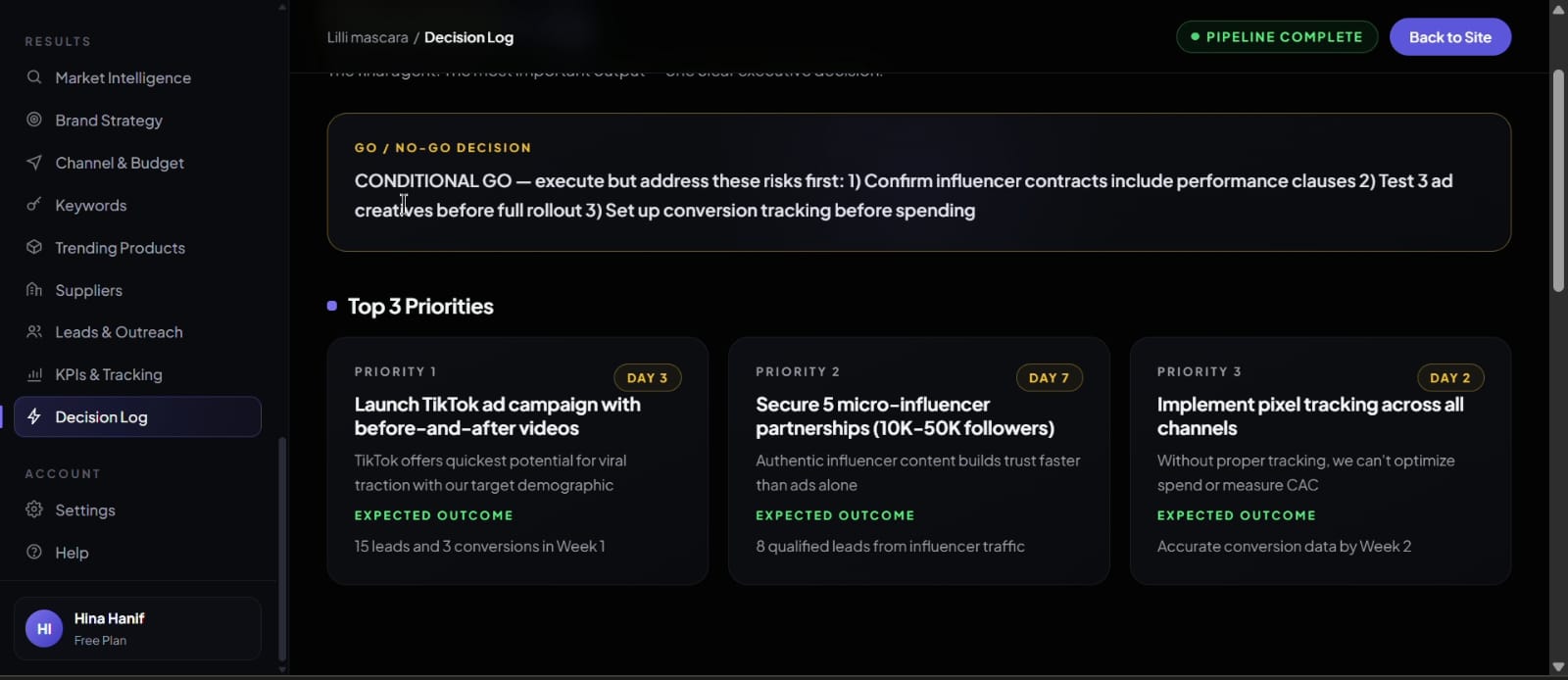Click the Help question mark icon
Viewport: 1568px width, 680px height.
tap(34, 552)
